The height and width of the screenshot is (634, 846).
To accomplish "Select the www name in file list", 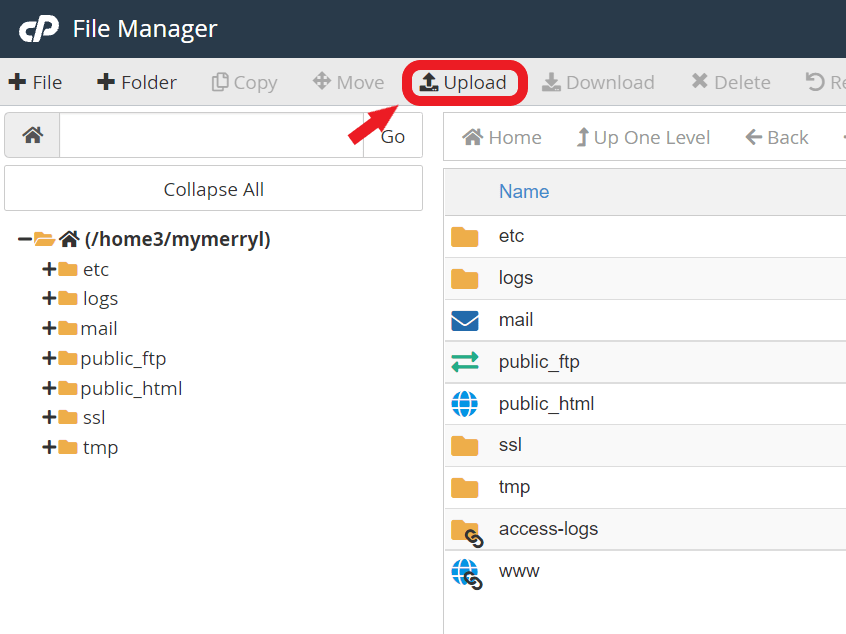I will tap(519, 571).
